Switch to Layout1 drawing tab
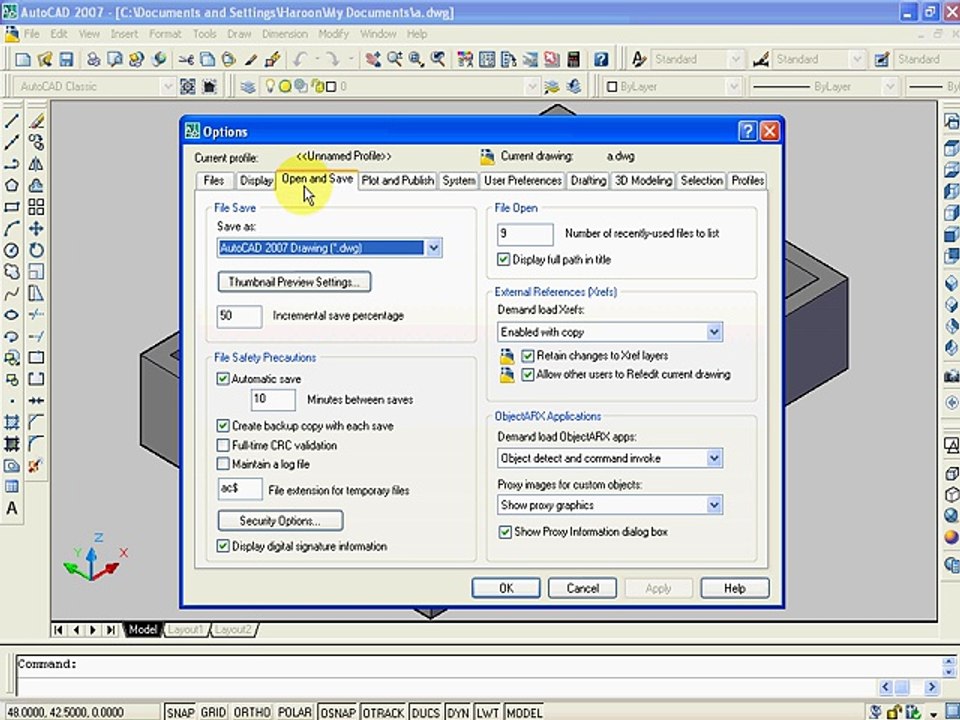 click(185, 629)
